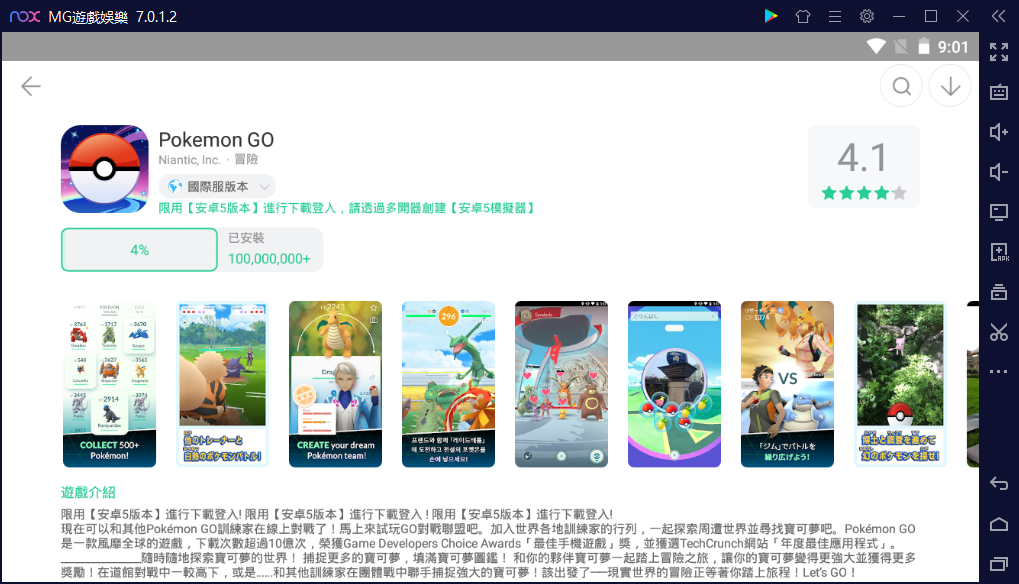Click the 4.1 star rating box
Screen dimensions: 1019x584
click(864, 167)
